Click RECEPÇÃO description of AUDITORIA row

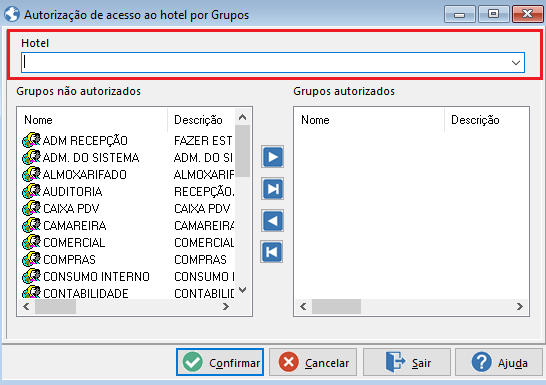point(204,192)
